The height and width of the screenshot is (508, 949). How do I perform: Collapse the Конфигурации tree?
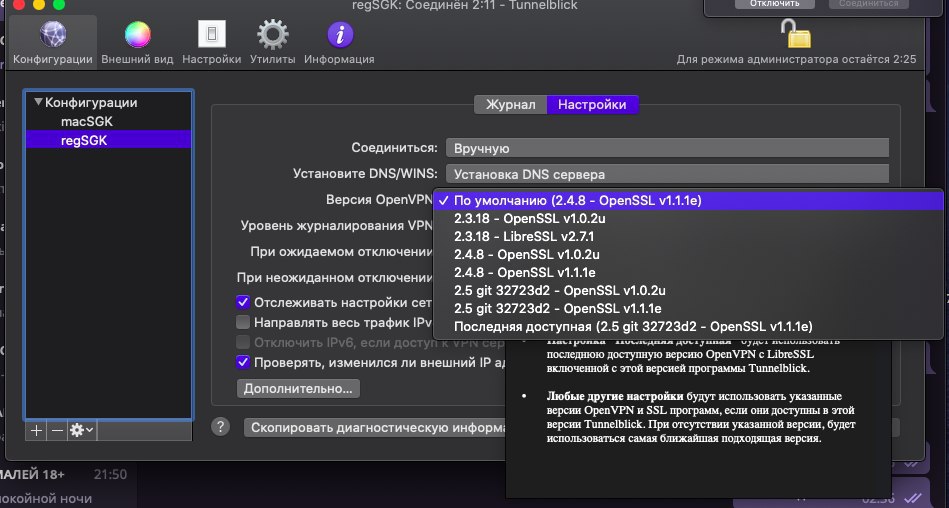pyautogui.click(x=38, y=102)
